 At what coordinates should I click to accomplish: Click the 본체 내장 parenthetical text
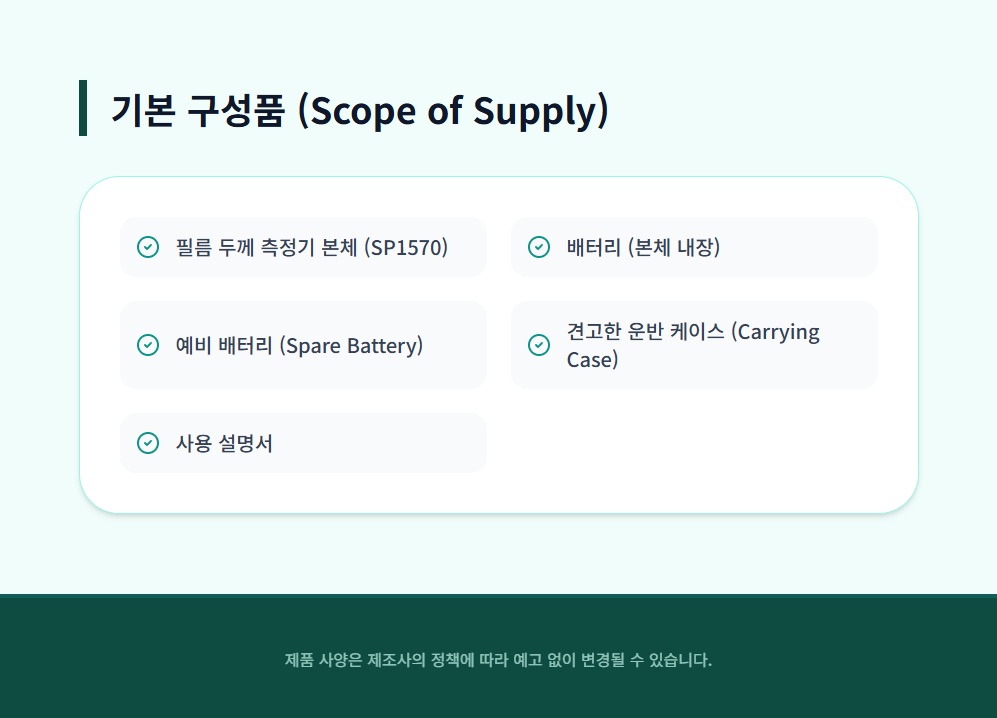tap(674, 247)
